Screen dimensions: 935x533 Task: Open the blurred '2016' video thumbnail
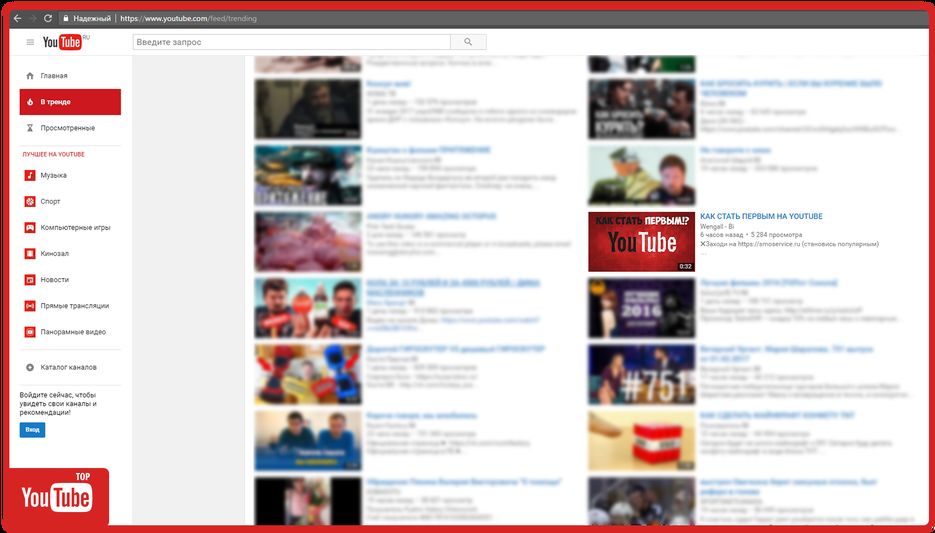tap(642, 308)
